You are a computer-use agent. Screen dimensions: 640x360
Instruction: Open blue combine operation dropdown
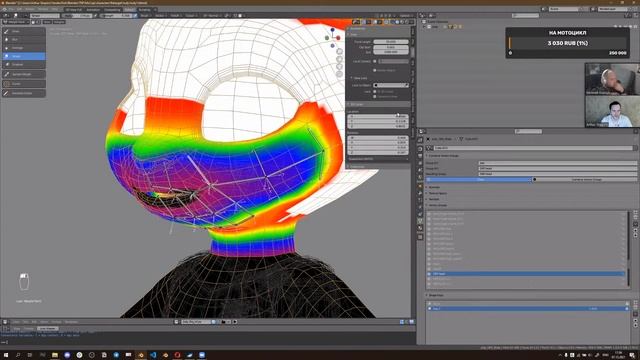pos(479,180)
